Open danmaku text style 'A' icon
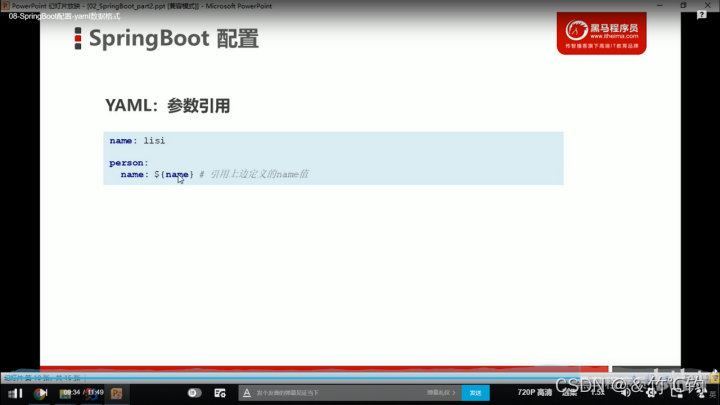 pos(247,393)
